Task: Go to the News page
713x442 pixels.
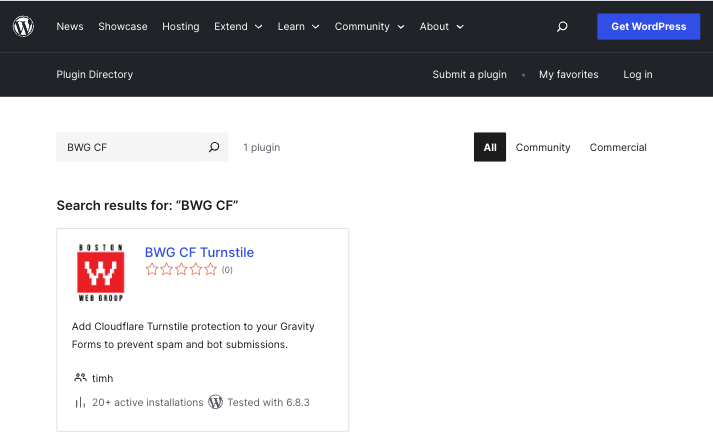Action: tap(70, 27)
